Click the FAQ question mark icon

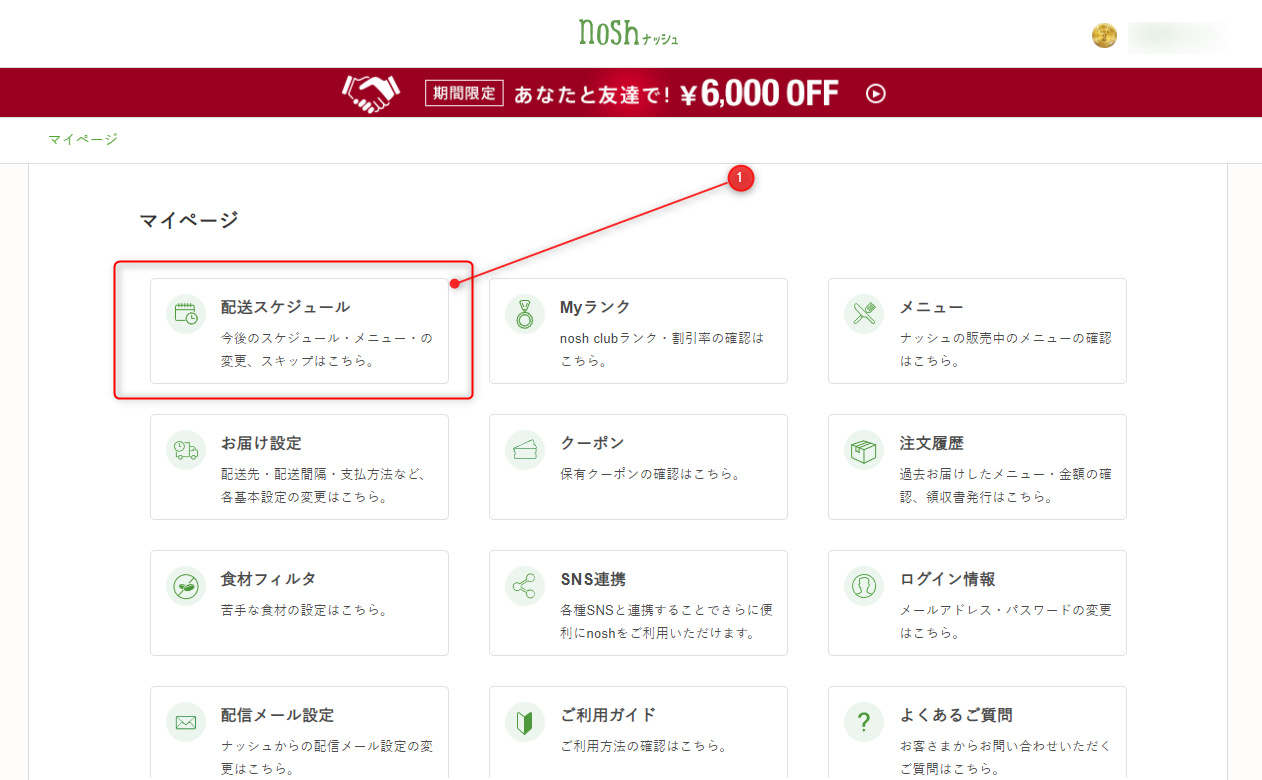(864, 722)
